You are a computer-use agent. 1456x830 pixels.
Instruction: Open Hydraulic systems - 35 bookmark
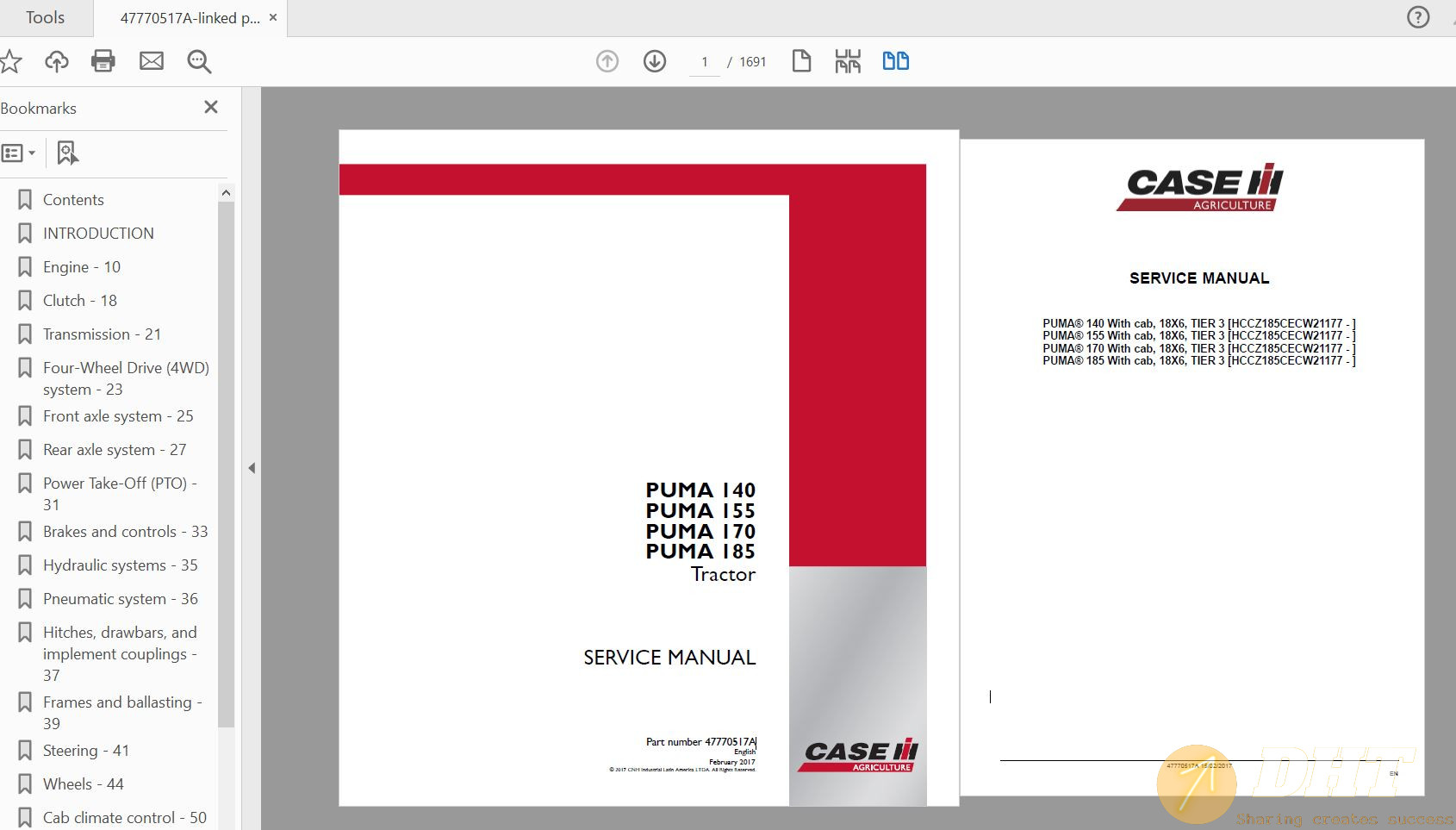(120, 565)
